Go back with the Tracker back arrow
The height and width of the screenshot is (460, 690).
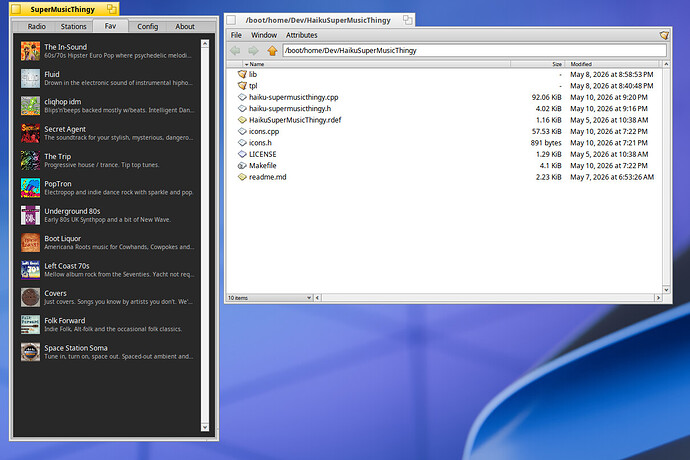coord(235,51)
